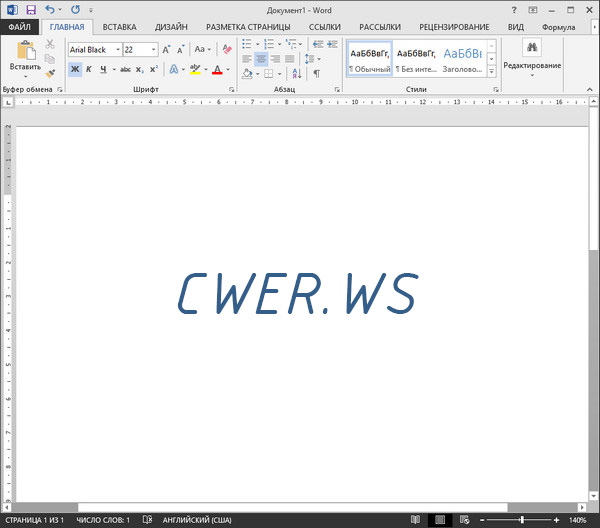Click the zoom slider in status bar
Screen dimensions: 600x528
pos(521,520)
